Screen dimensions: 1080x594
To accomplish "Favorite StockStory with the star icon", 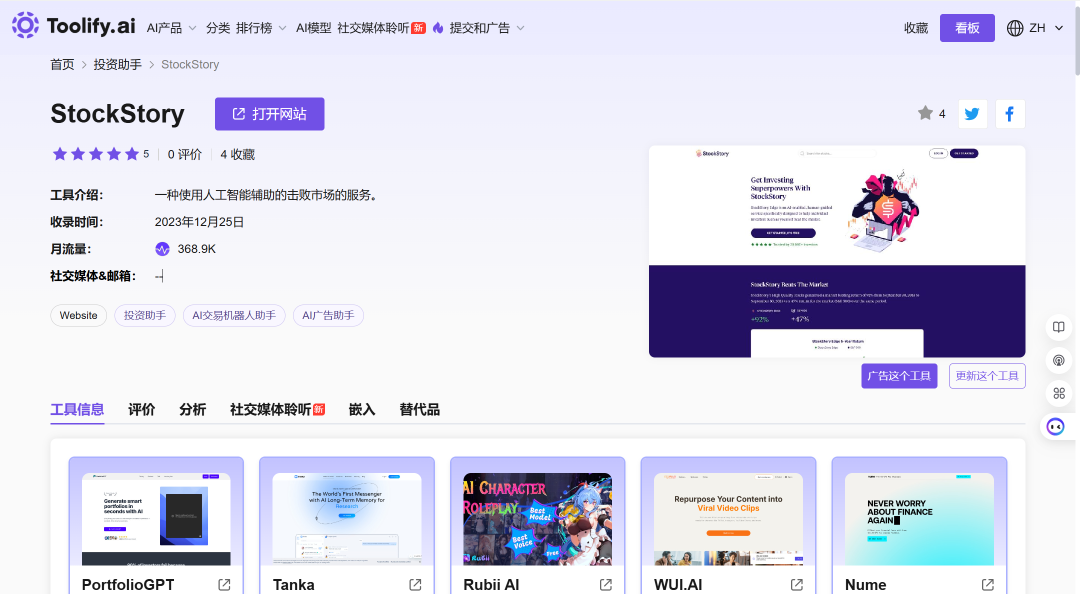I will click(x=925, y=113).
